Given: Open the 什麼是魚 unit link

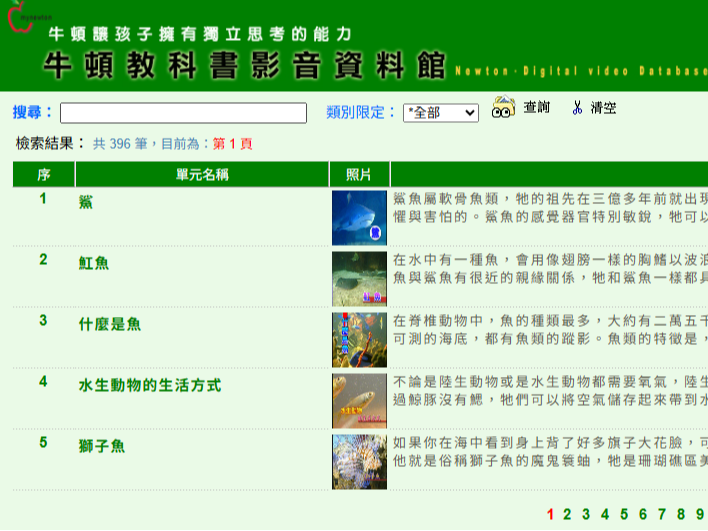Looking at the screenshot, I should (x=110, y=324).
